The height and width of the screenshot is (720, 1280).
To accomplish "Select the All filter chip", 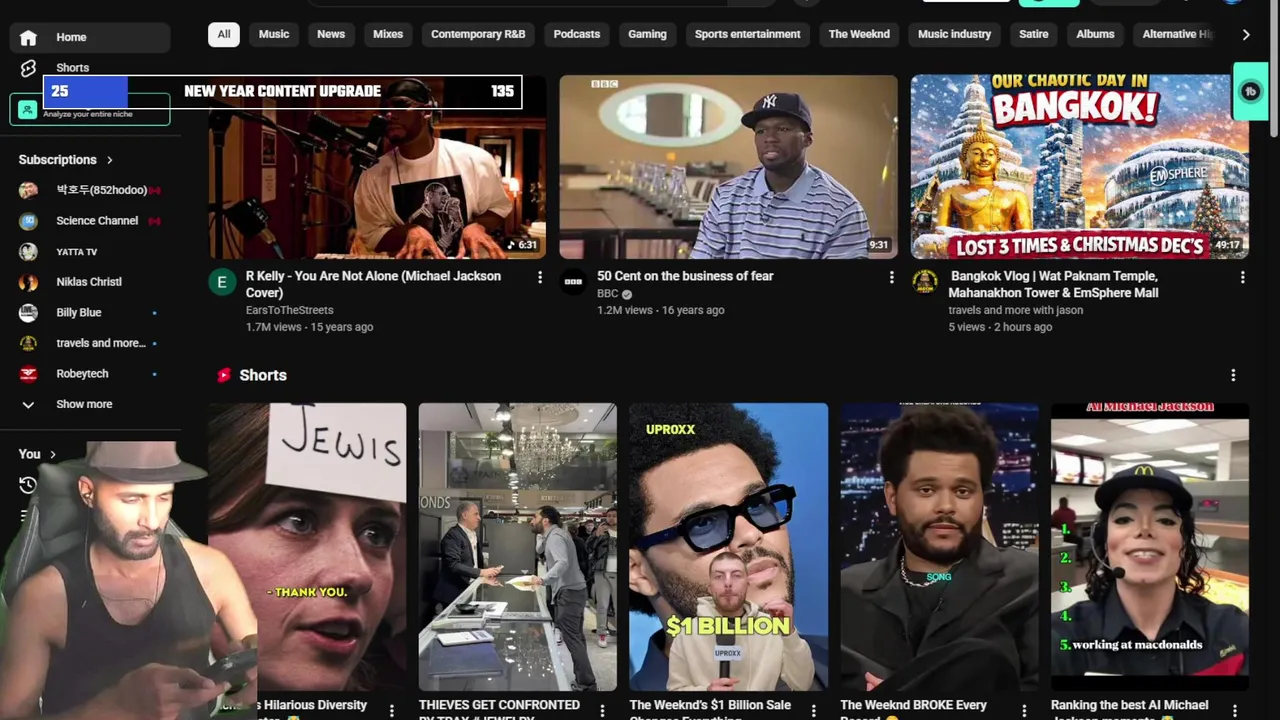I will pos(224,34).
